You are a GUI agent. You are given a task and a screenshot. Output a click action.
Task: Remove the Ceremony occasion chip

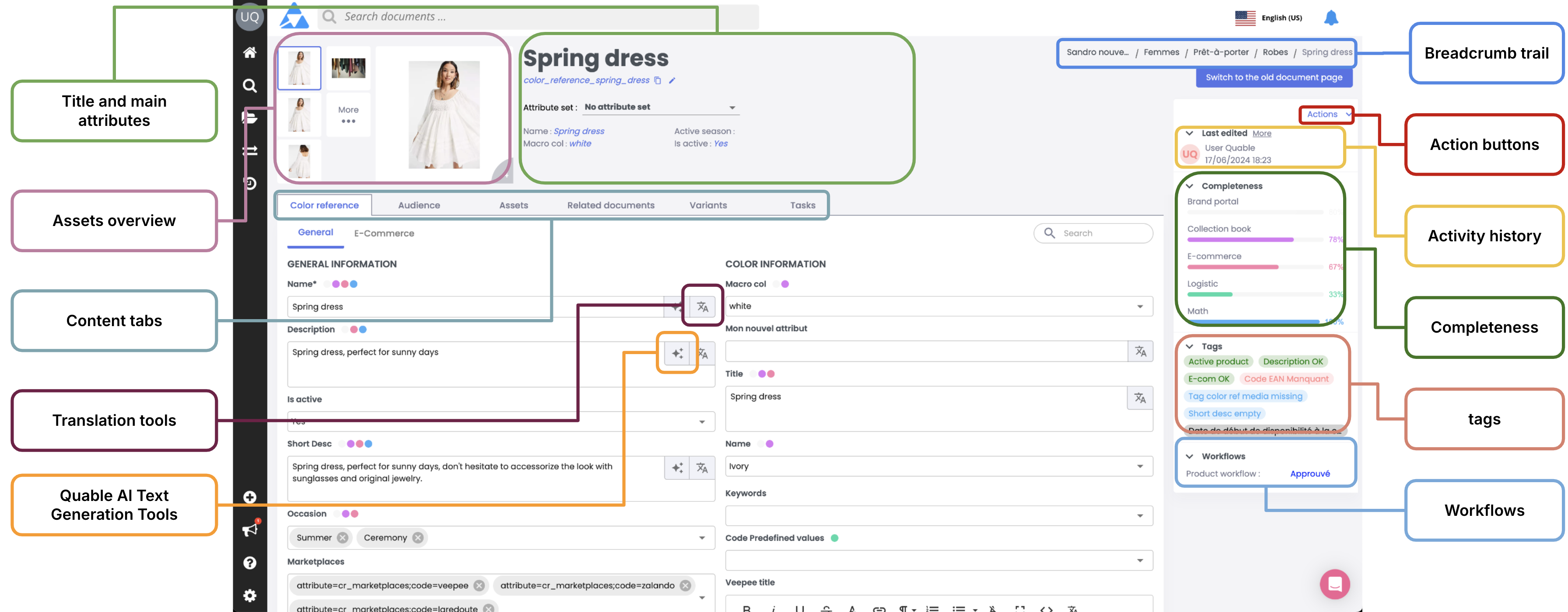coord(417,538)
